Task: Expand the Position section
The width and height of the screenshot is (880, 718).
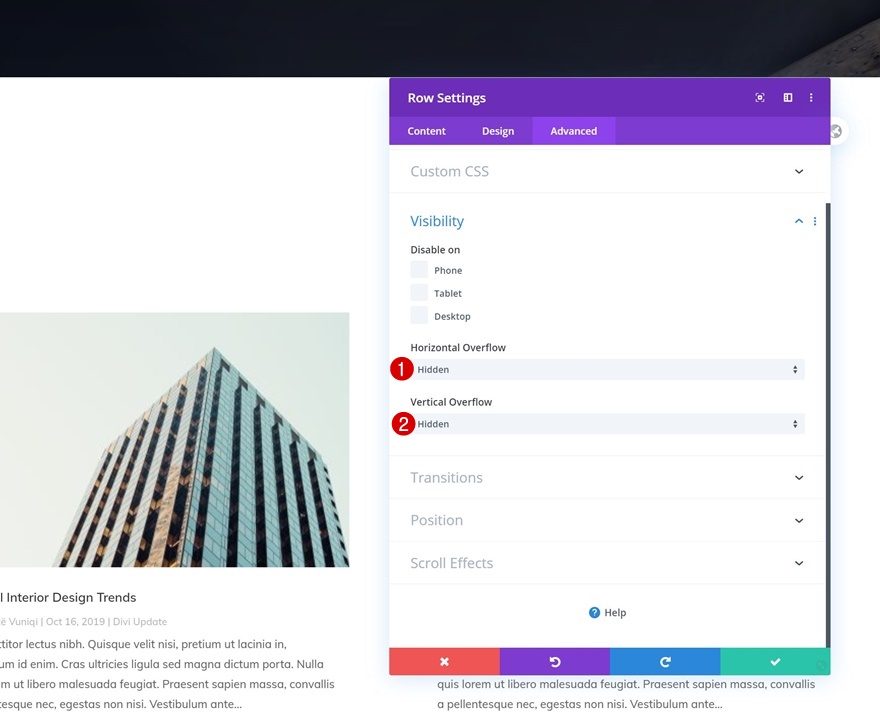Action: point(607,520)
